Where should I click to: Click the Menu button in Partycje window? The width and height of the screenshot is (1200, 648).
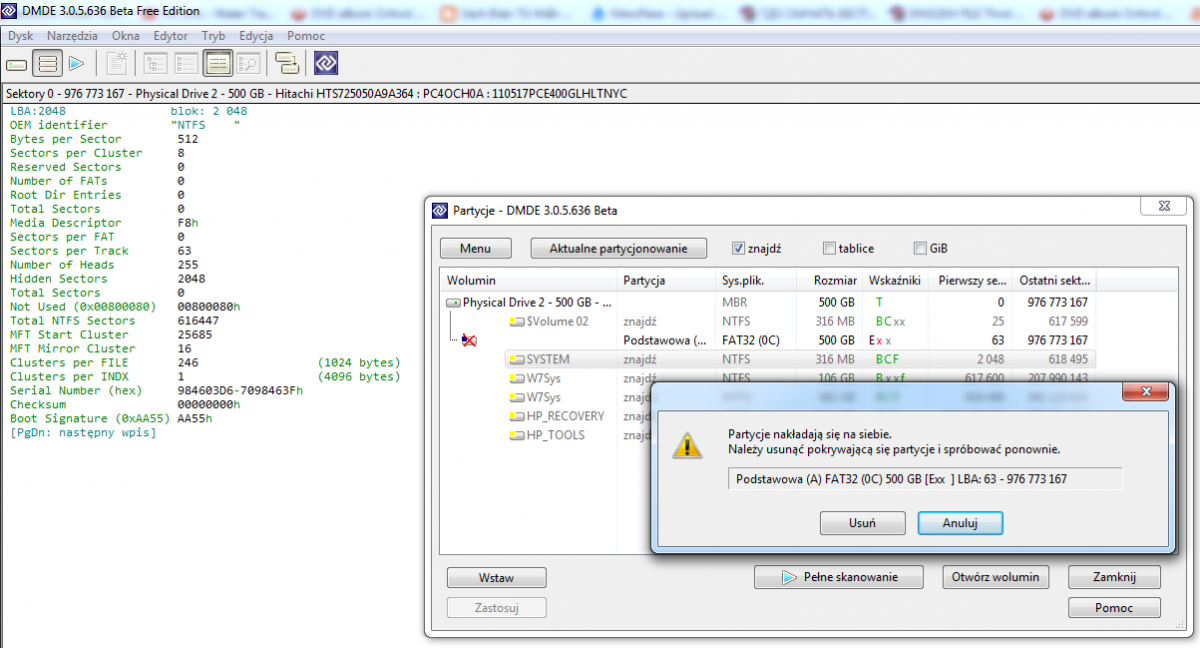tap(475, 248)
